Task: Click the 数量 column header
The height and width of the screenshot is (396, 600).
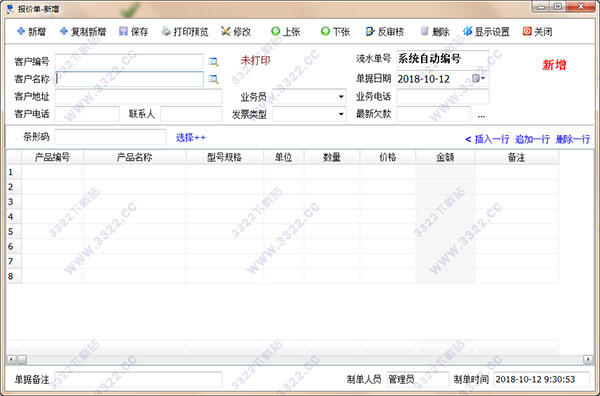Action: [332, 157]
